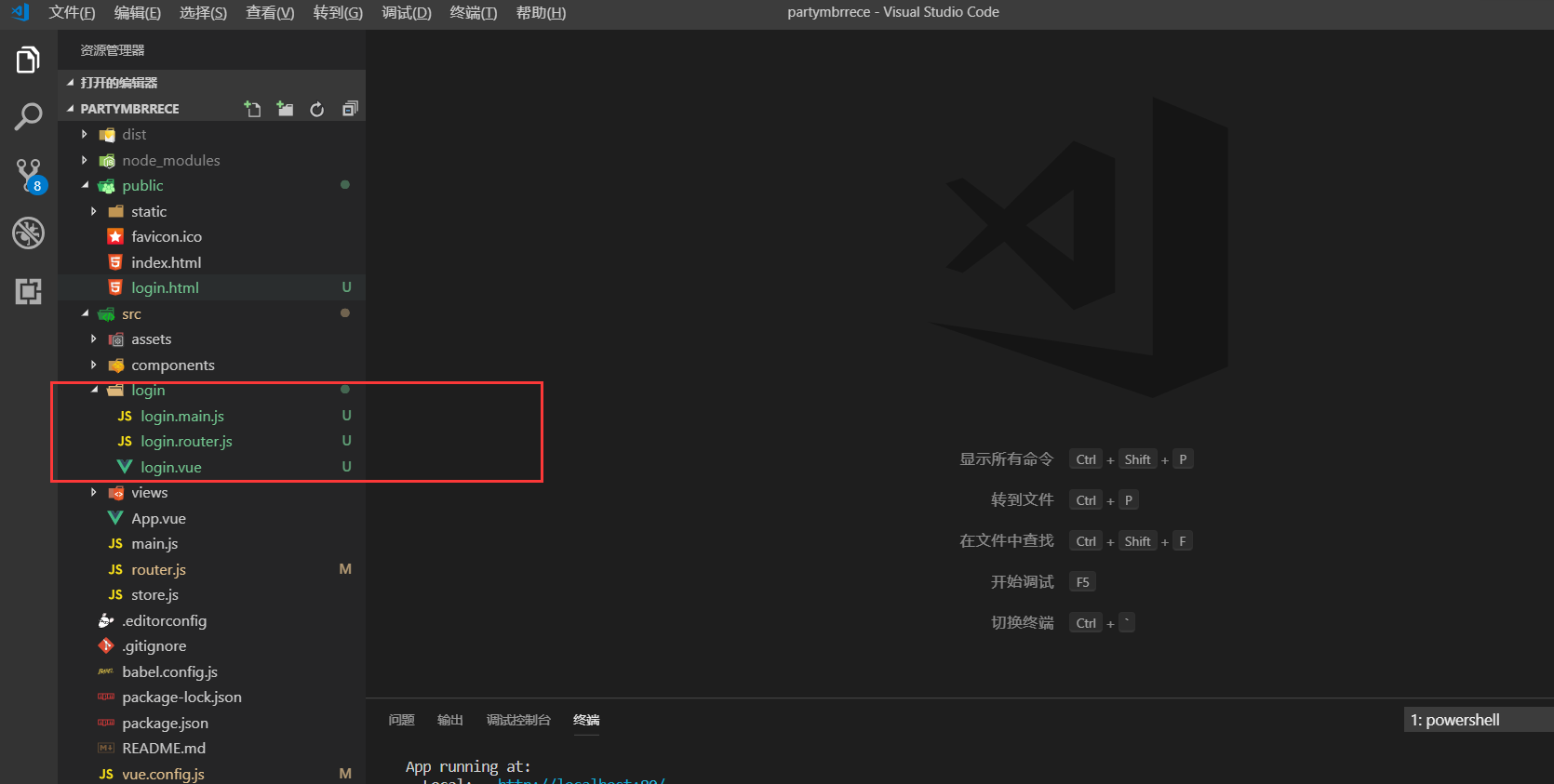Collapse the 打开的编辑器 section
This screenshot has width=1554, height=784.
tap(70, 83)
